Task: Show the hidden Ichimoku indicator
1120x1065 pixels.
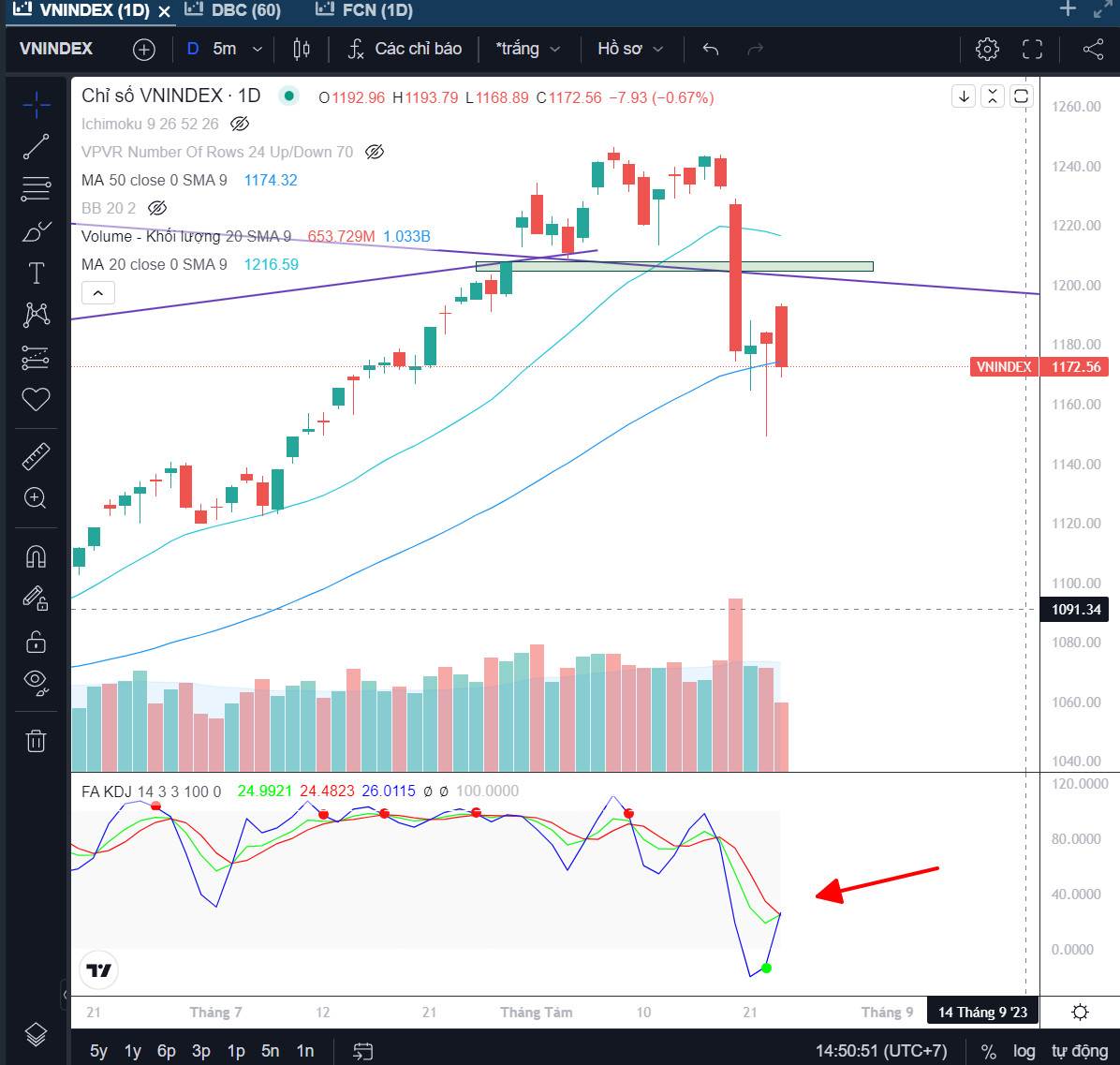Action: click(x=240, y=125)
